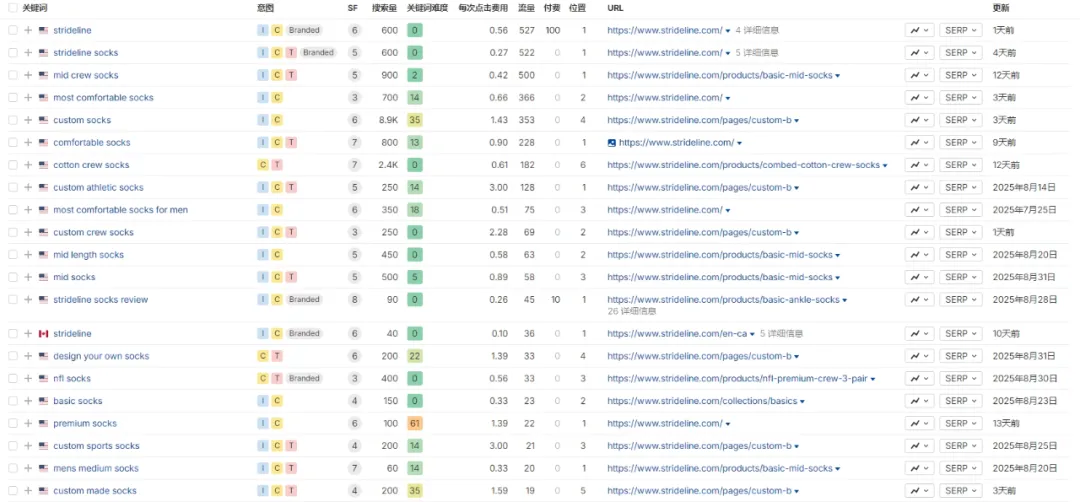Open SERP dropdown for US strideline row
This screenshot has height=502, width=1080.
[961, 30]
